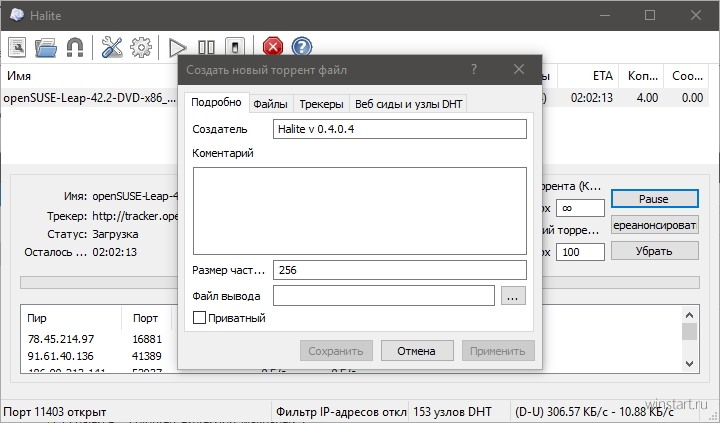Click the peers list scroll down arrow

pos(689,364)
